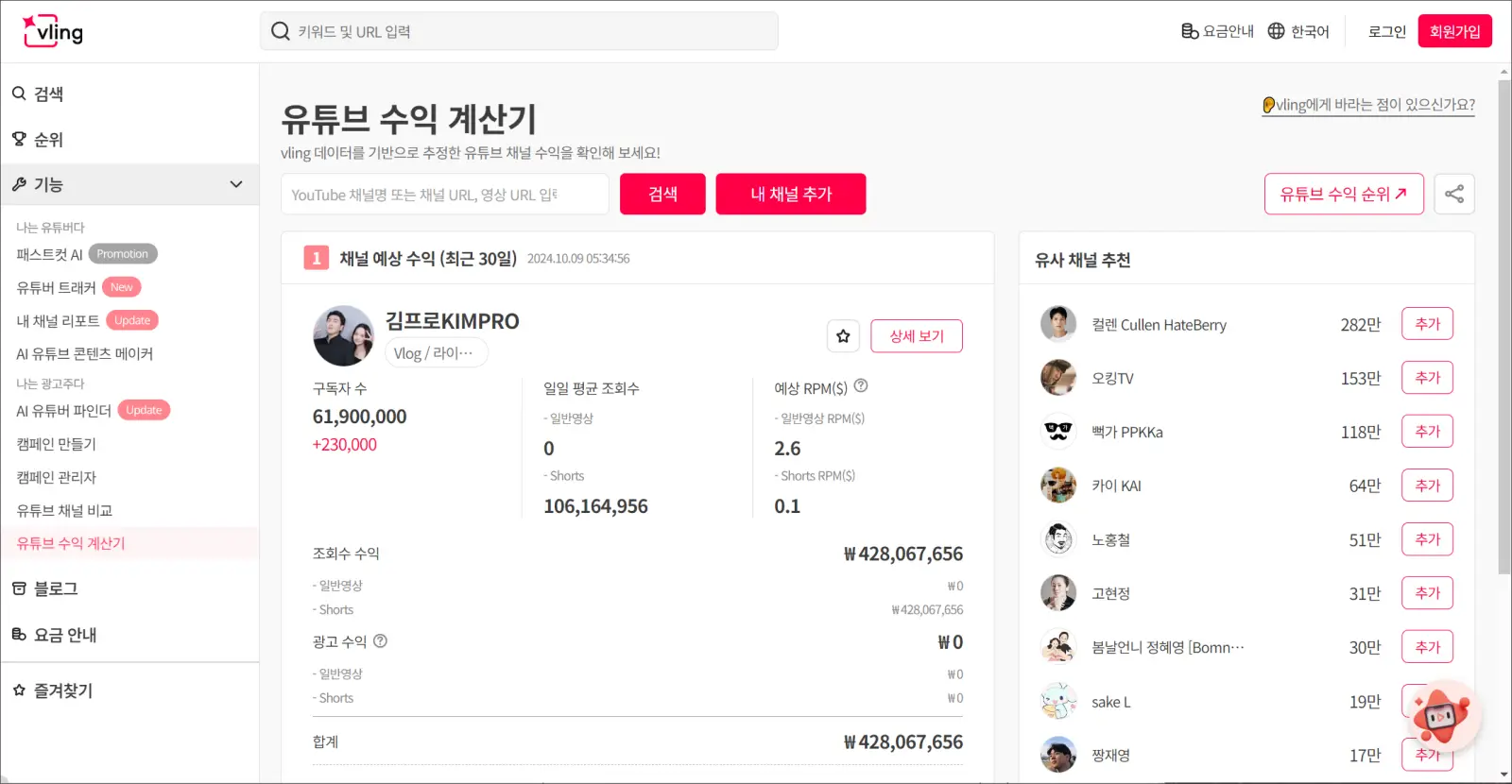
Task: Open the vling feedback link
Action: click(x=1368, y=105)
